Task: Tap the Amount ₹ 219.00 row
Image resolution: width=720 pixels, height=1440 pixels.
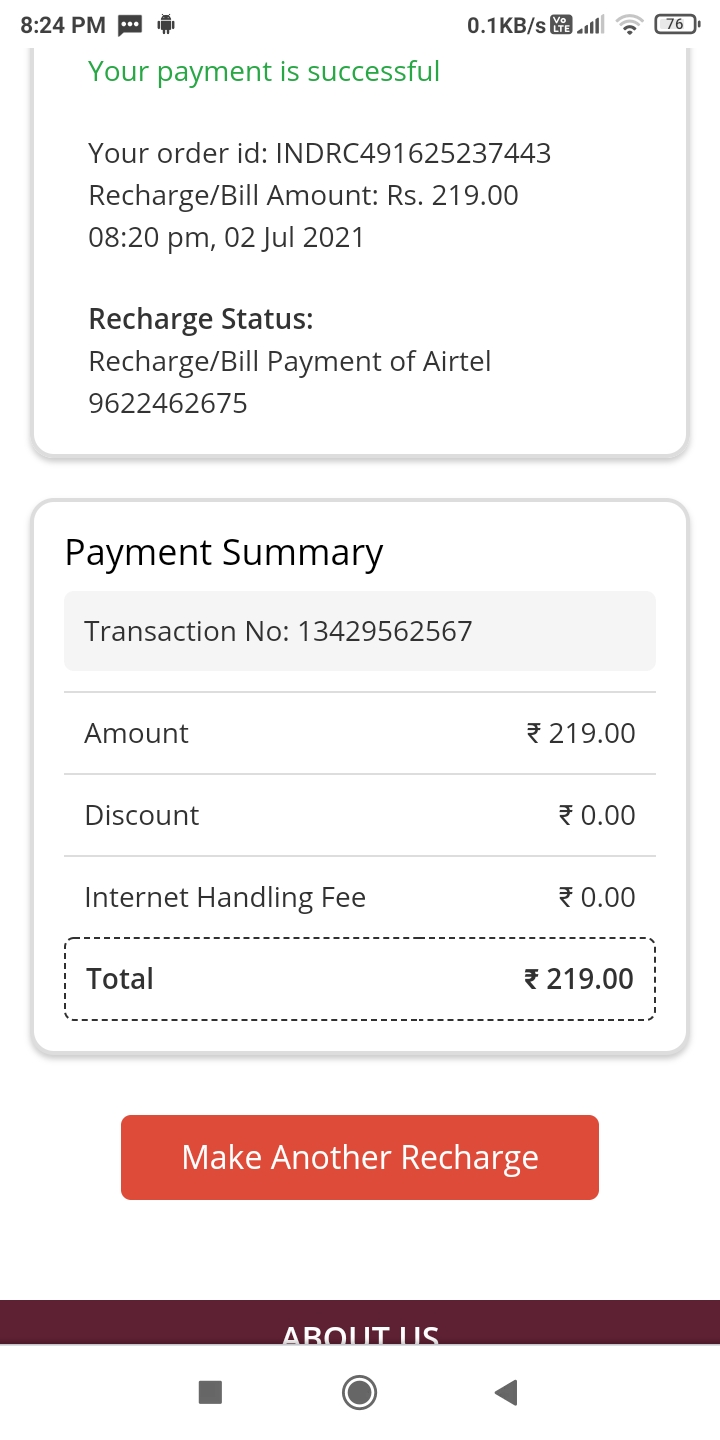Action: [x=360, y=733]
